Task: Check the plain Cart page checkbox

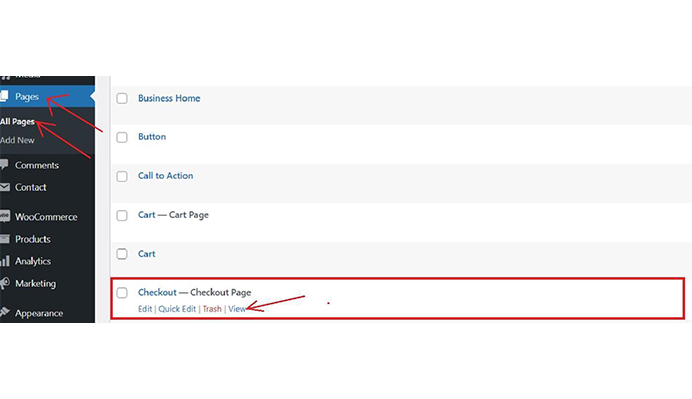Action: click(122, 254)
